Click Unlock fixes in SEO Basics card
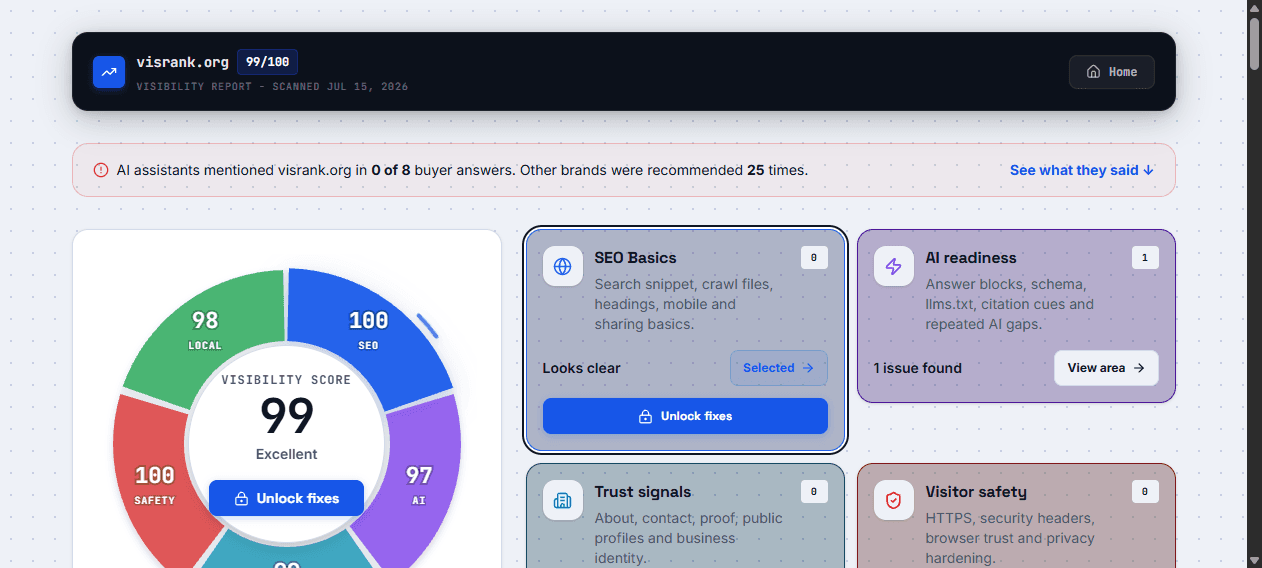 (x=685, y=416)
